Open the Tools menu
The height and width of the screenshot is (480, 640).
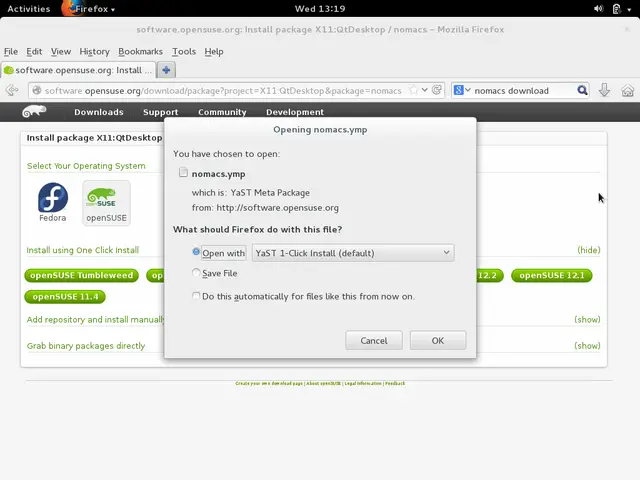click(x=184, y=51)
